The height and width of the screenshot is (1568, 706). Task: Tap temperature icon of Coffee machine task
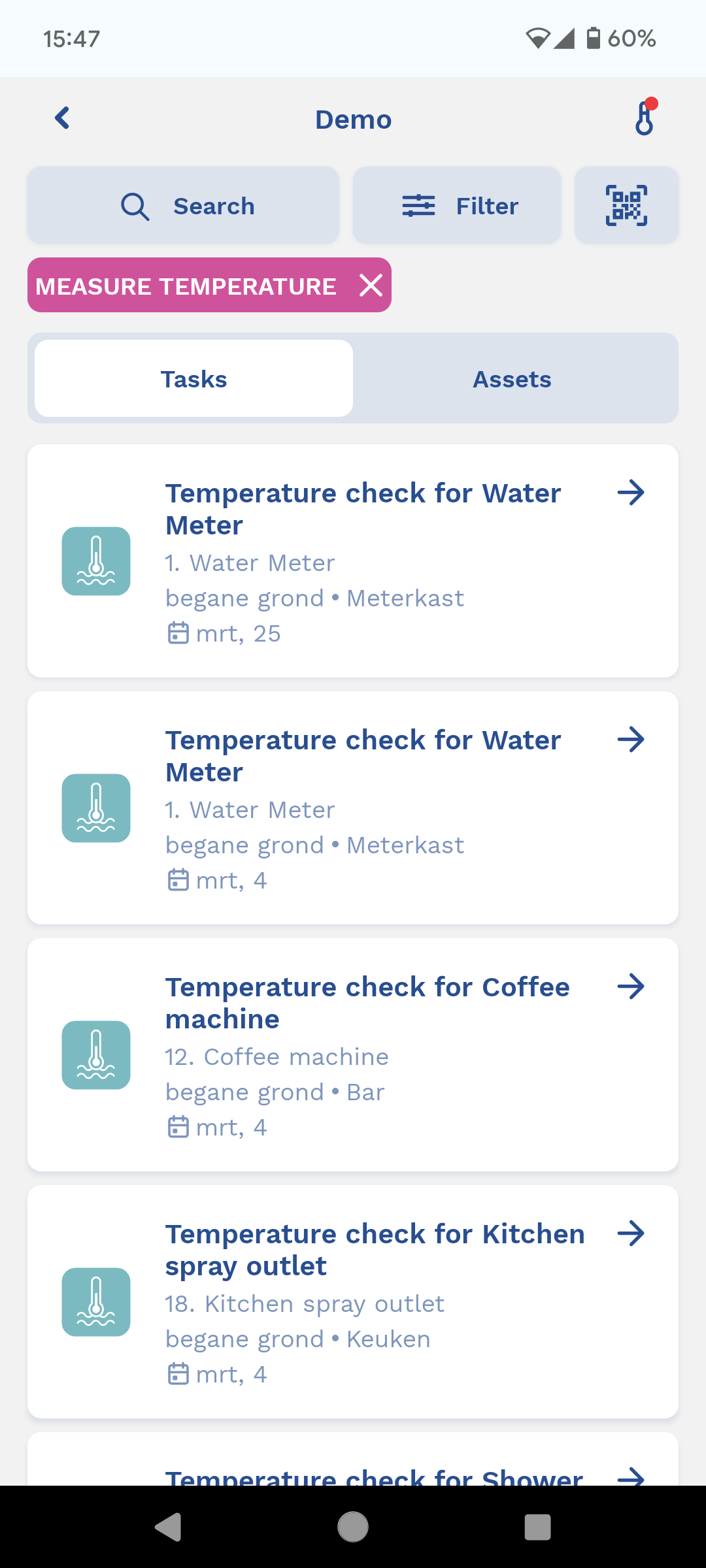tap(96, 1055)
